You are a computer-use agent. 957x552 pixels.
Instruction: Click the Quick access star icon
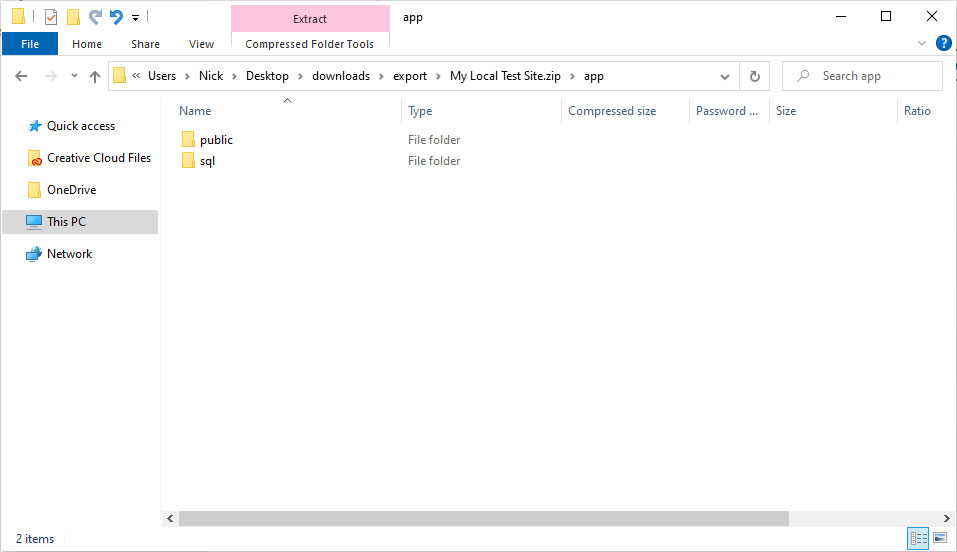pos(35,126)
